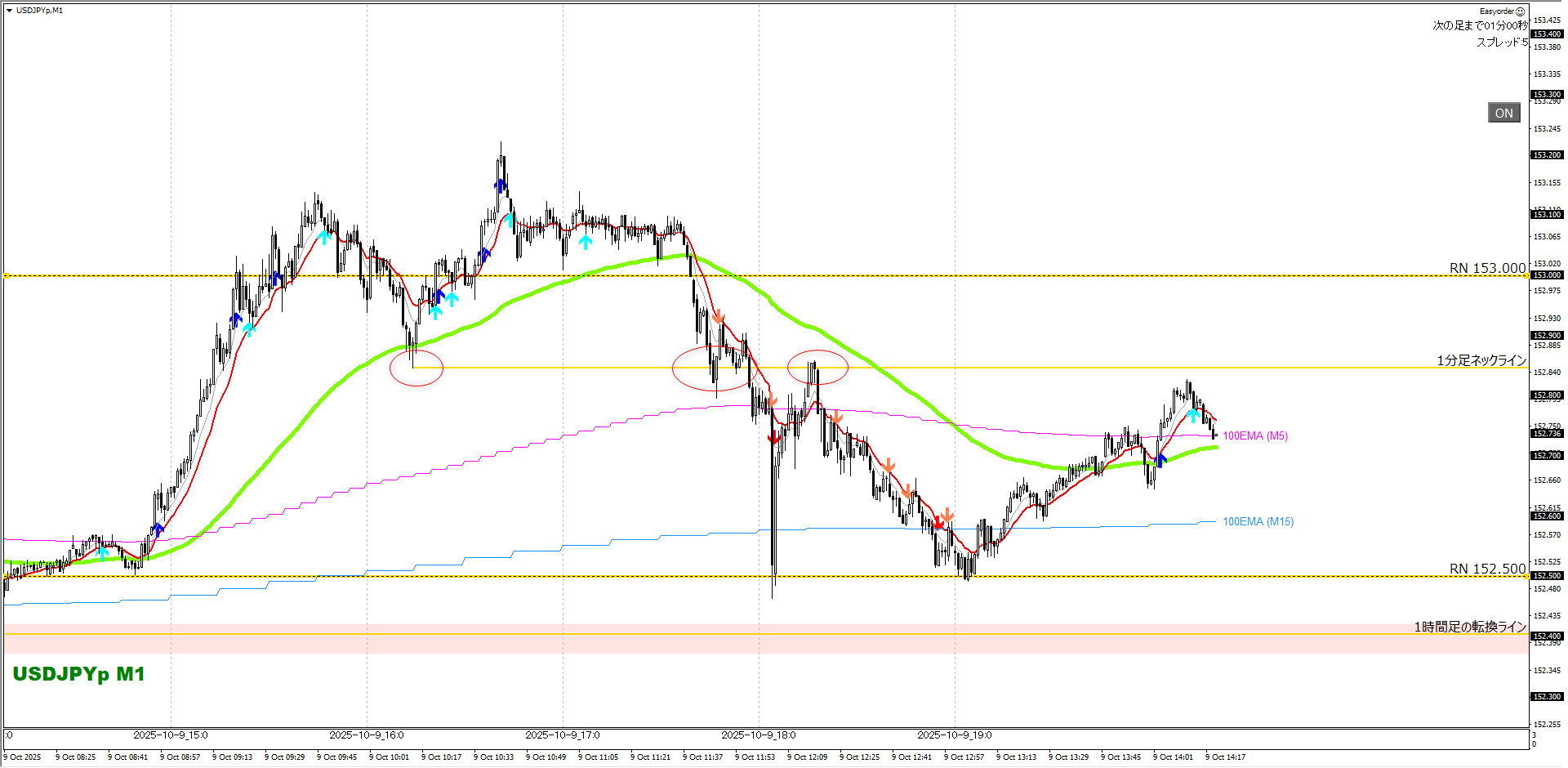The width and height of the screenshot is (1568, 768).
Task: Click the leftmost red ellipse on the neckline
Action: pyautogui.click(x=416, y=368)
